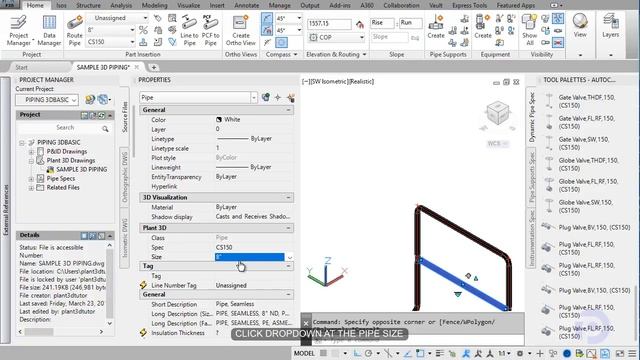Click the Rise slope input field
The height and width of the screenshot is (360, 640).
point(382,23)
